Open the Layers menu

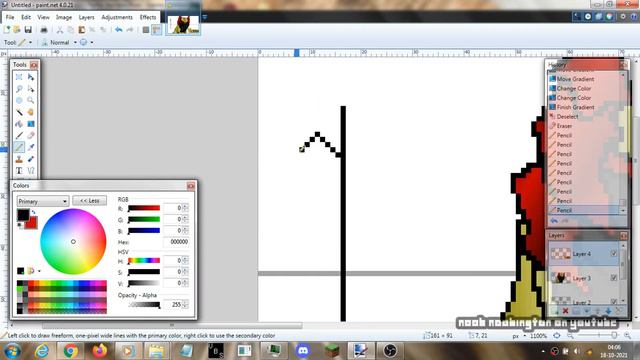click(x=86, y=17)
